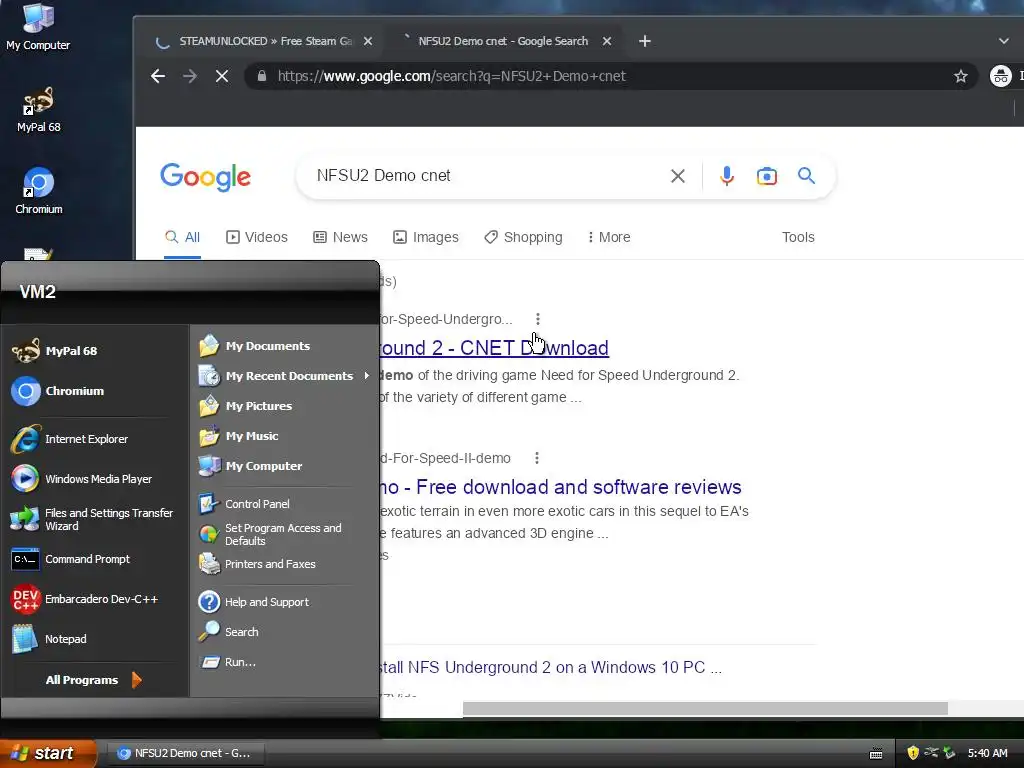Screen dimensions: 1024x768
Task: Open on-screen keyboard tray icon
Action: click(876, 754)
